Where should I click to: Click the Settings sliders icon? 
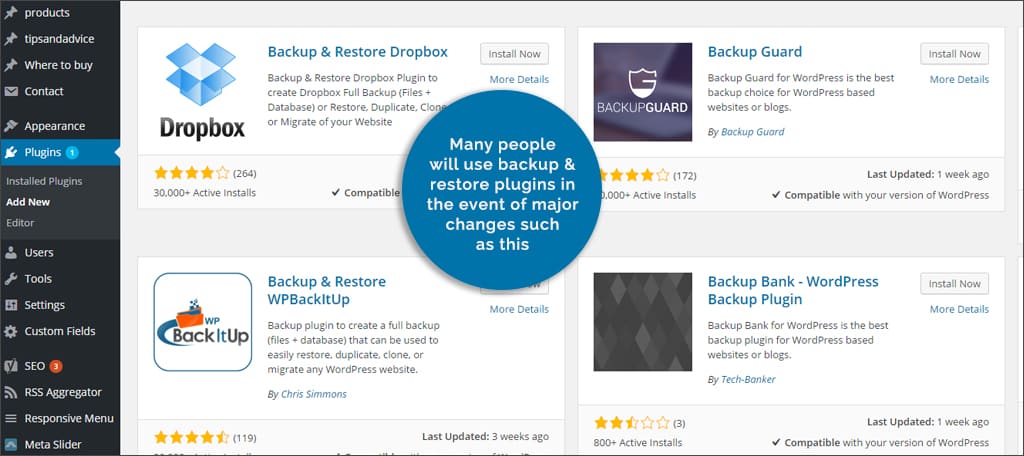(x=11, y=305)
